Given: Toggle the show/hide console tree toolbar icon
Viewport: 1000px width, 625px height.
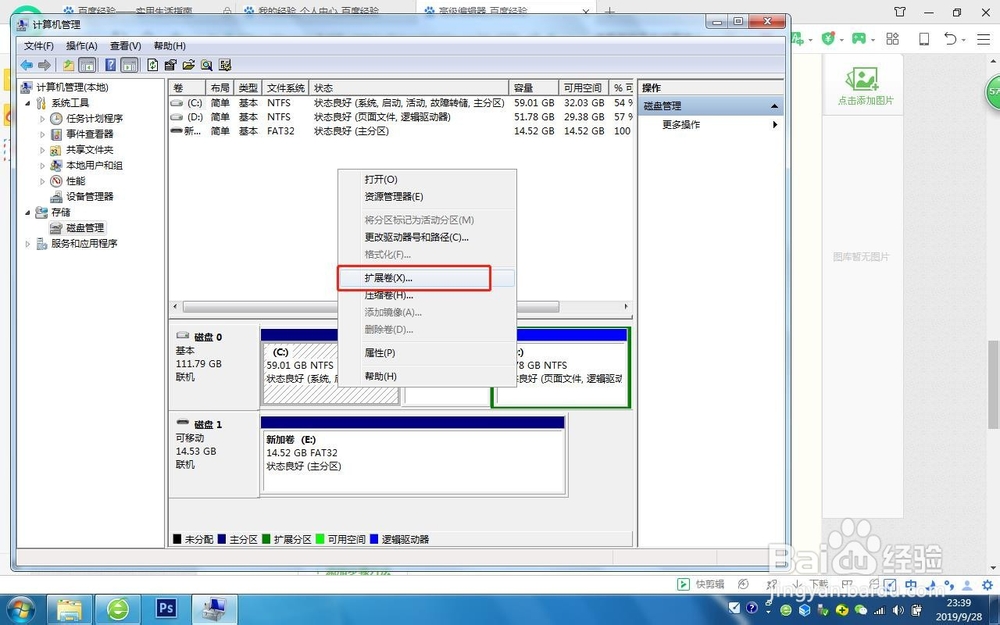Looking at the screenshot, I should pos(87,65).
